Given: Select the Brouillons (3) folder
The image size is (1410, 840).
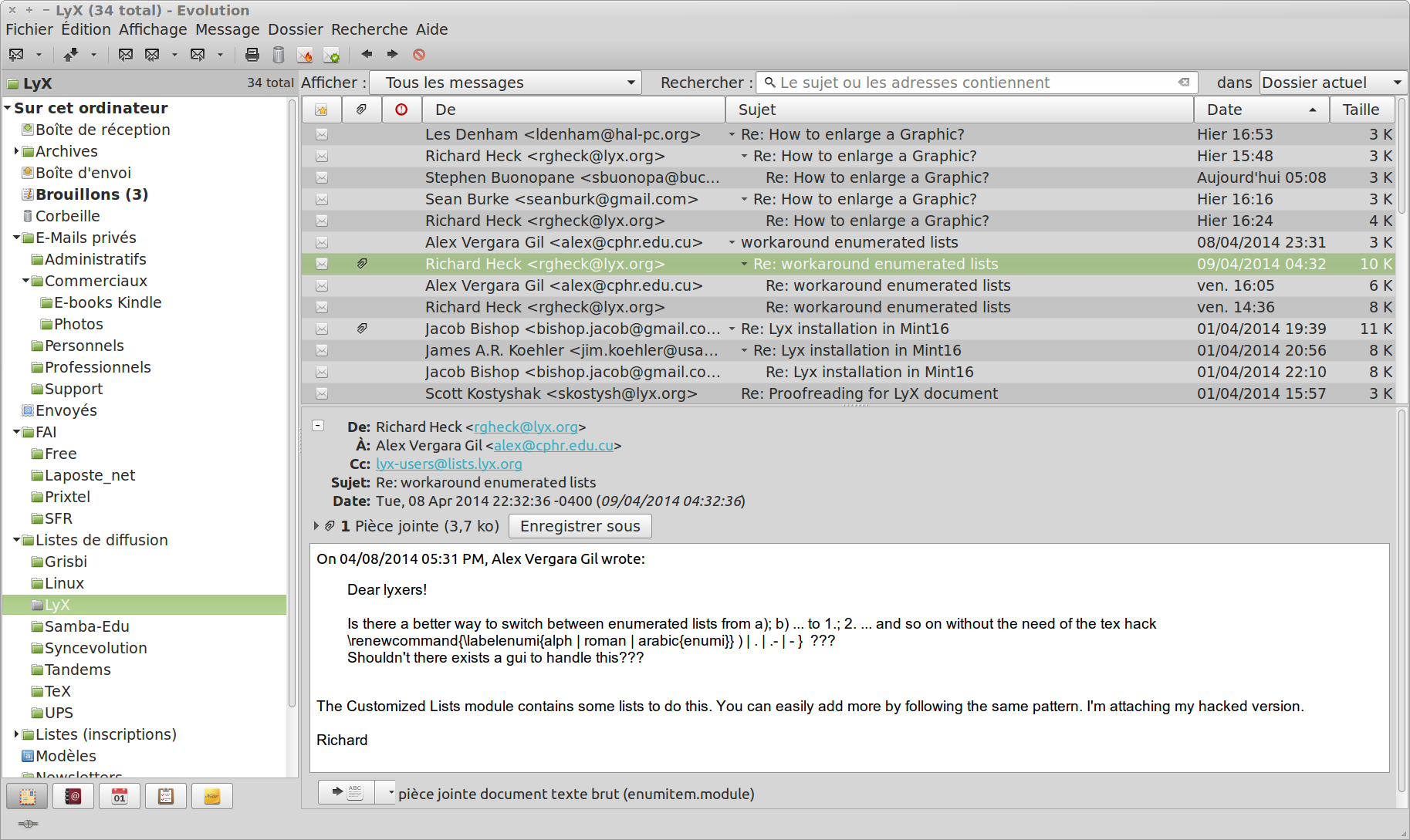Looking at the screenshot, I should [x=92, y=194].
